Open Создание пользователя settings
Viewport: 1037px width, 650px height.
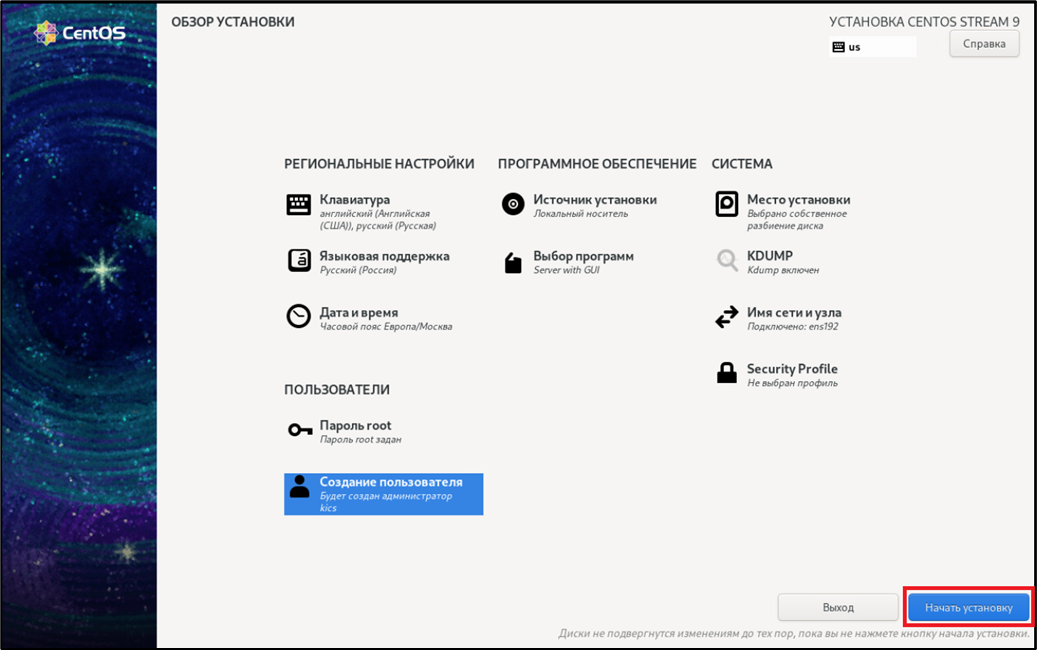click(x=384, y=494)
